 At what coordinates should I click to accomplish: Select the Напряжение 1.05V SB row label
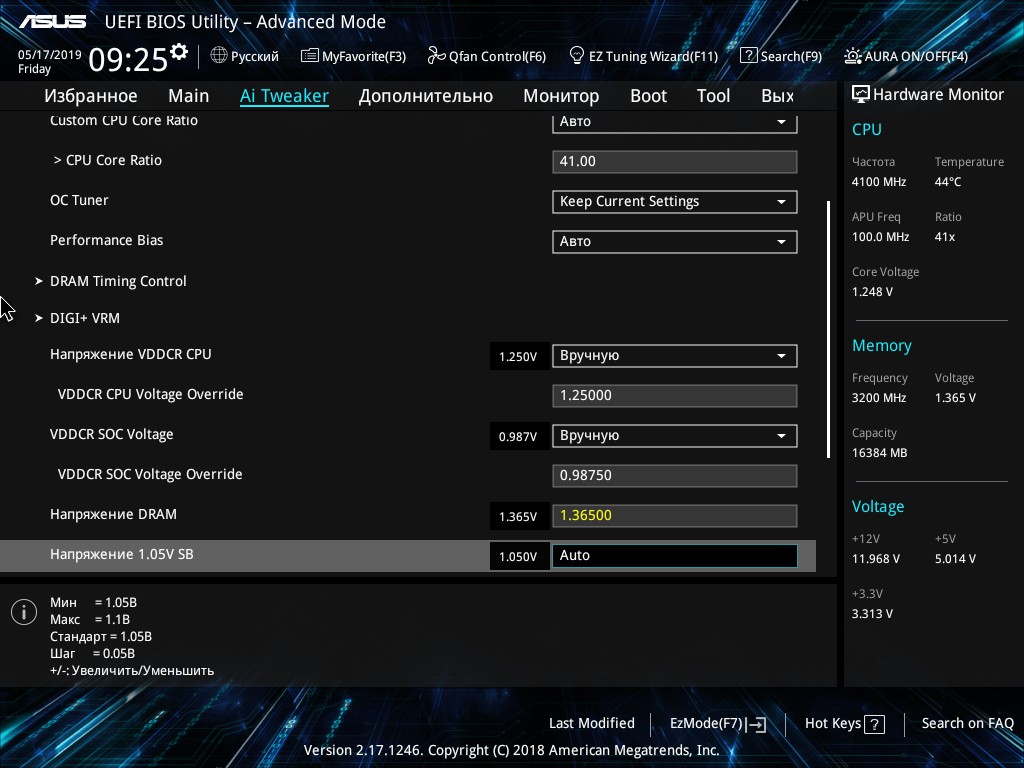pos(121,554)
